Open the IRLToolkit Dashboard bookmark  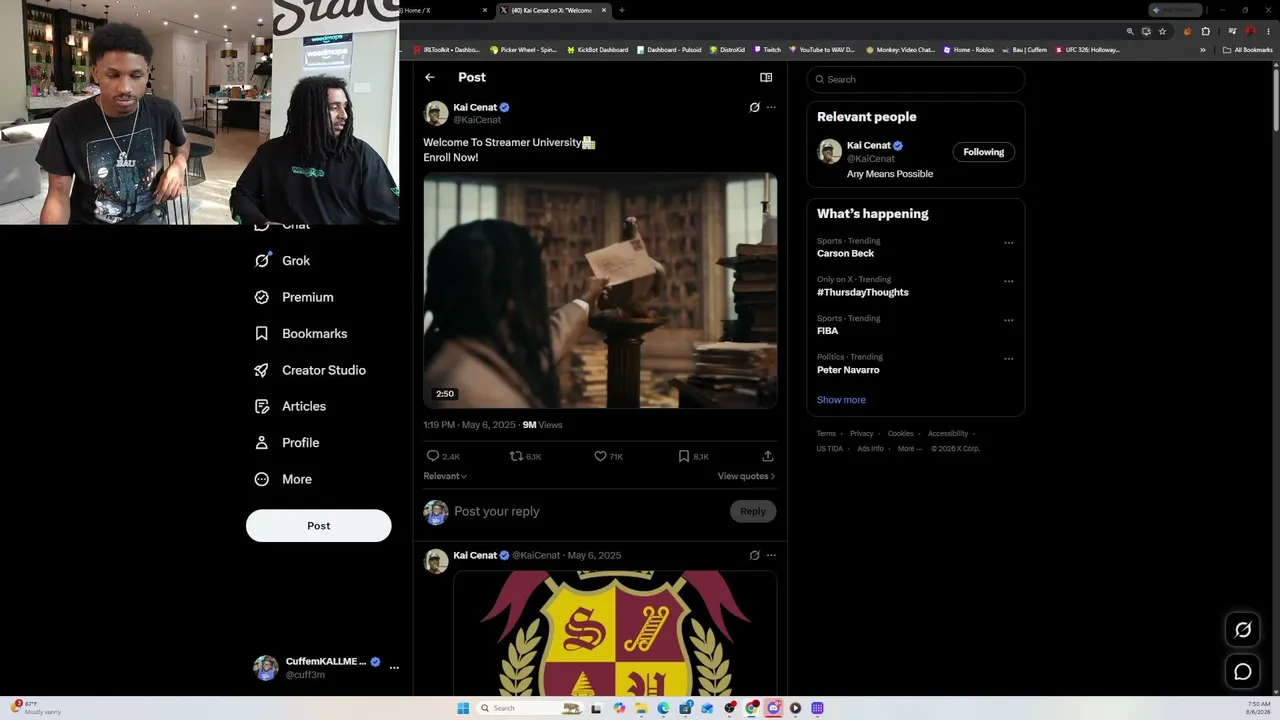pos(447,50)
